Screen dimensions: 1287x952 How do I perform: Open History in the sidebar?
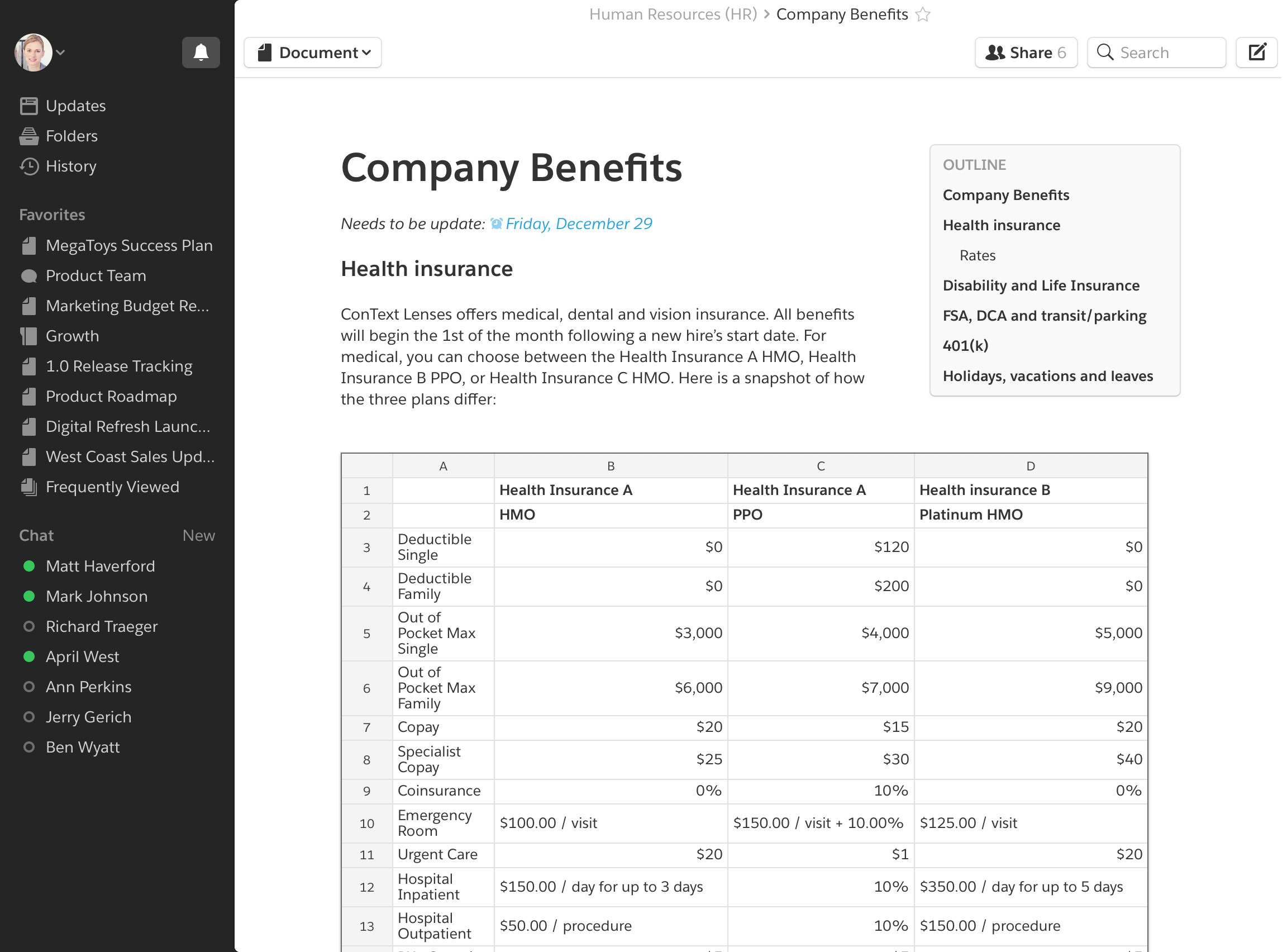70,166
